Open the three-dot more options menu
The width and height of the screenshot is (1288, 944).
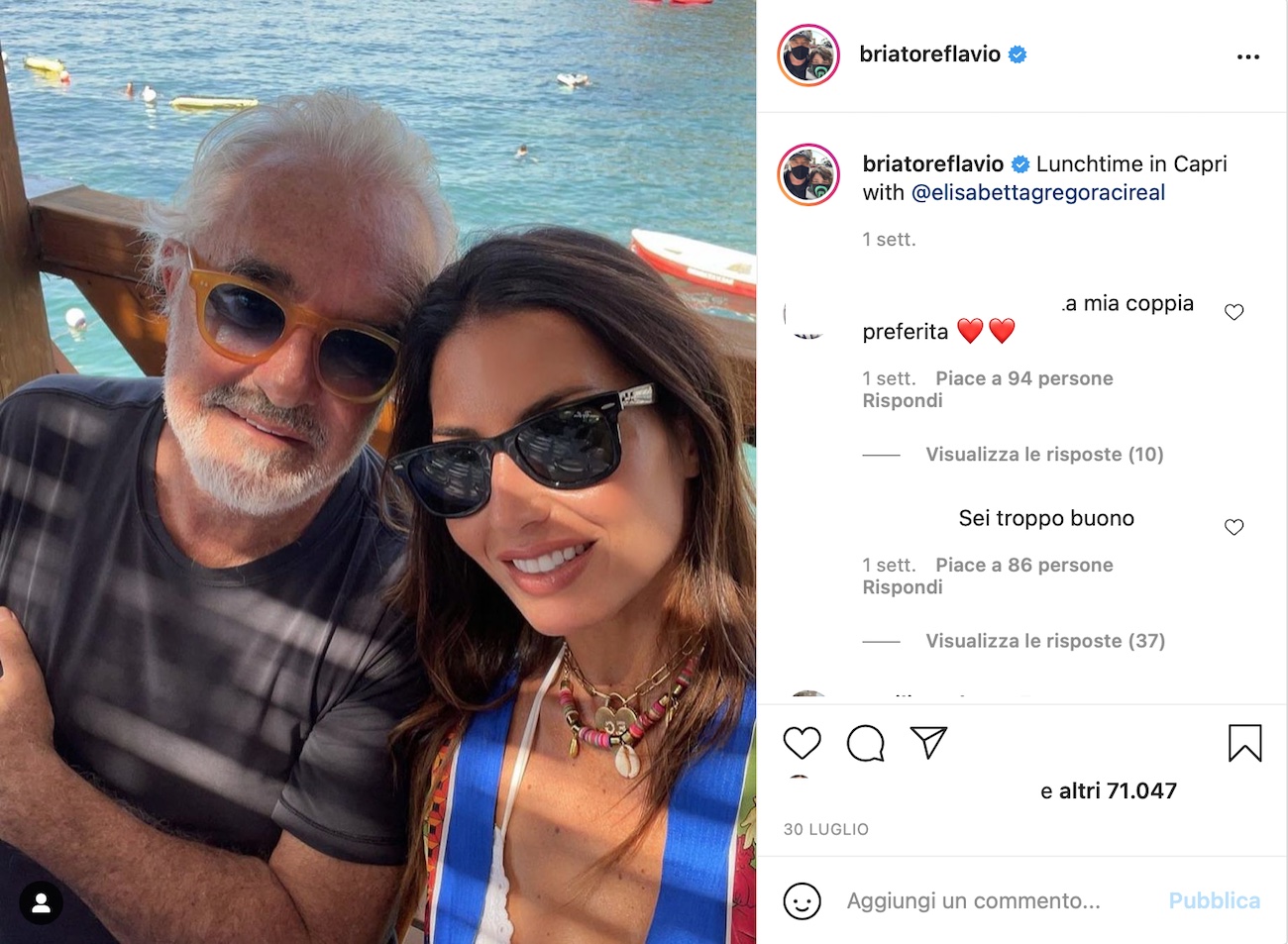click(1248, 56)
